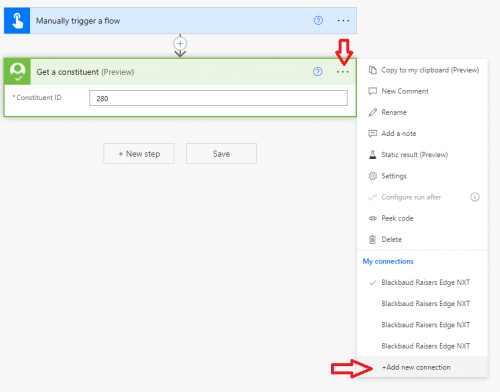Image resolution: width=500 pixels, height=392 pixels.
Task: Open help for Manually trigger a flow
Action: 318,21
